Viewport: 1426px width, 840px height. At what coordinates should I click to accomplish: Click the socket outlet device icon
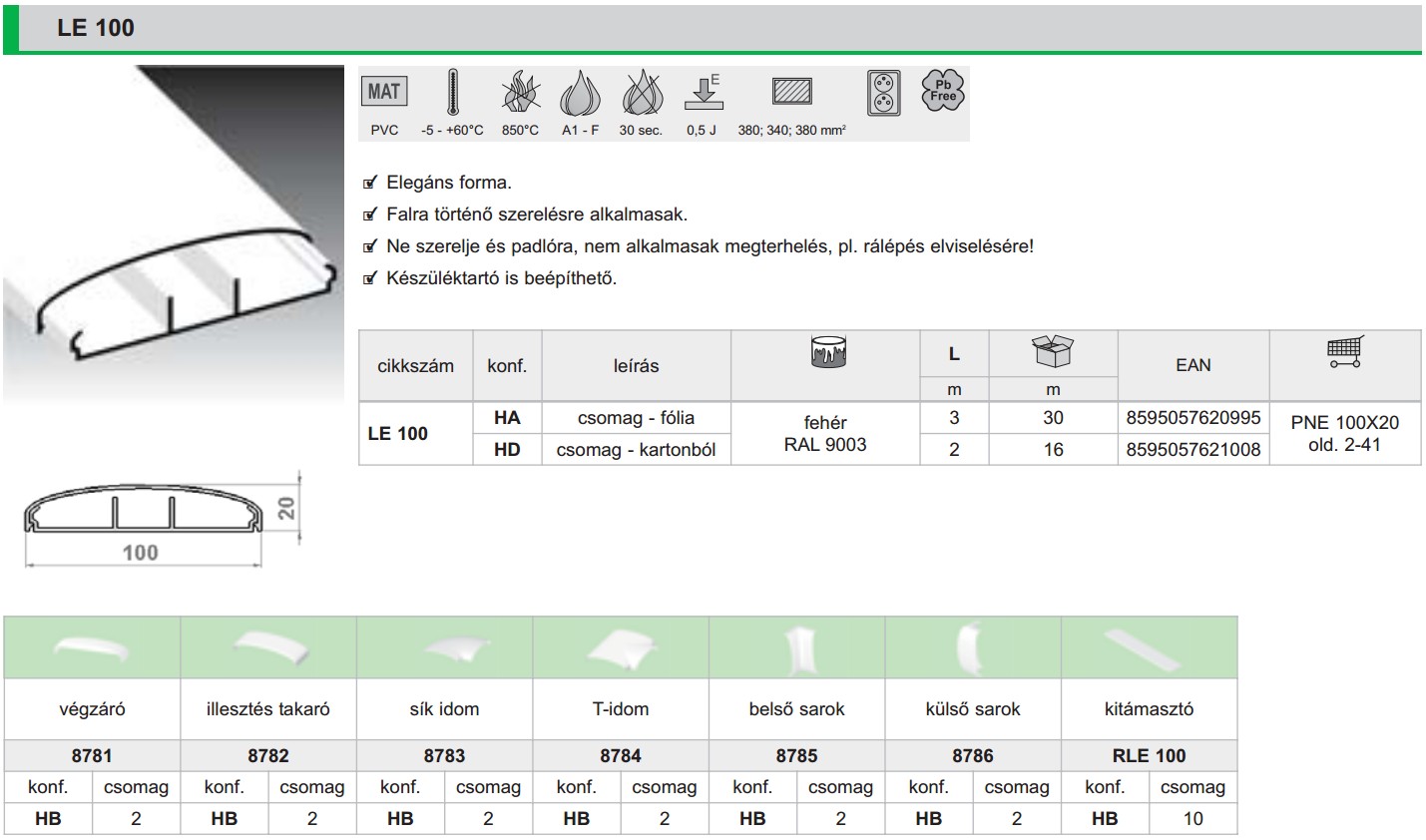[x=883, y=93]
